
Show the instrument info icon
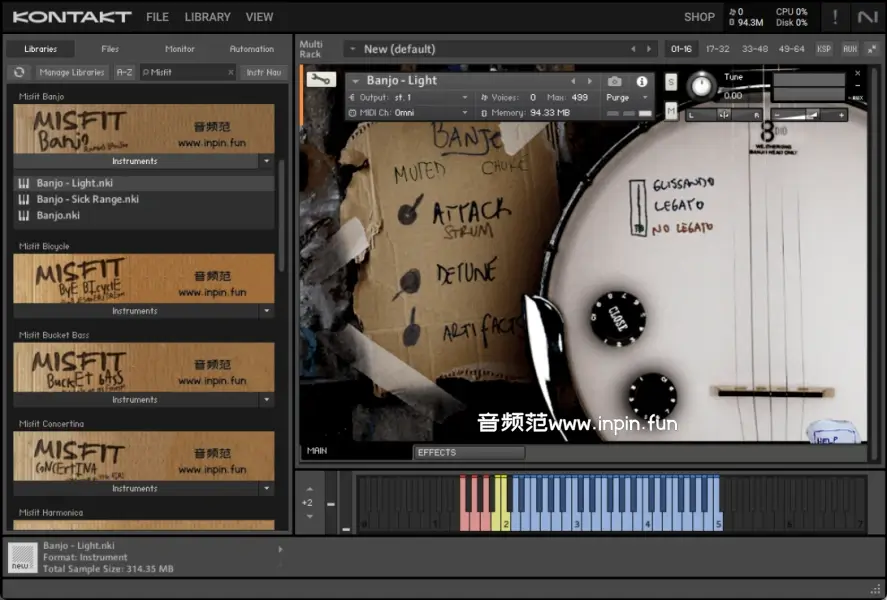(642, 81)
